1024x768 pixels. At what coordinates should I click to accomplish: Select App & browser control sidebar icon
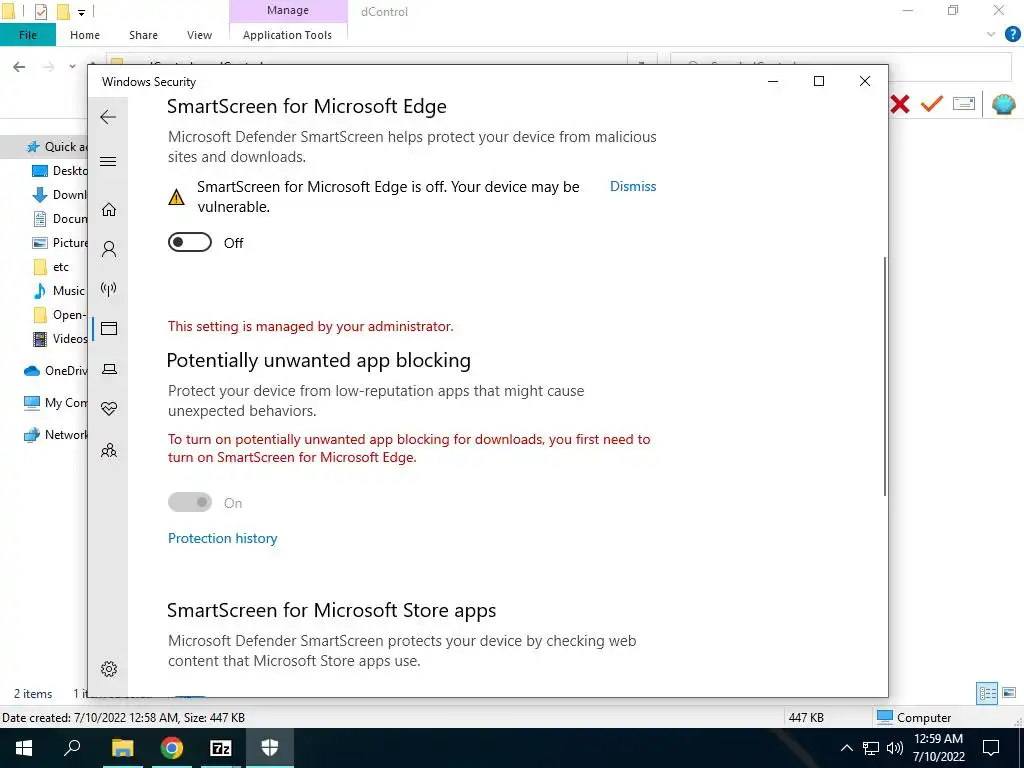(108, 328)
